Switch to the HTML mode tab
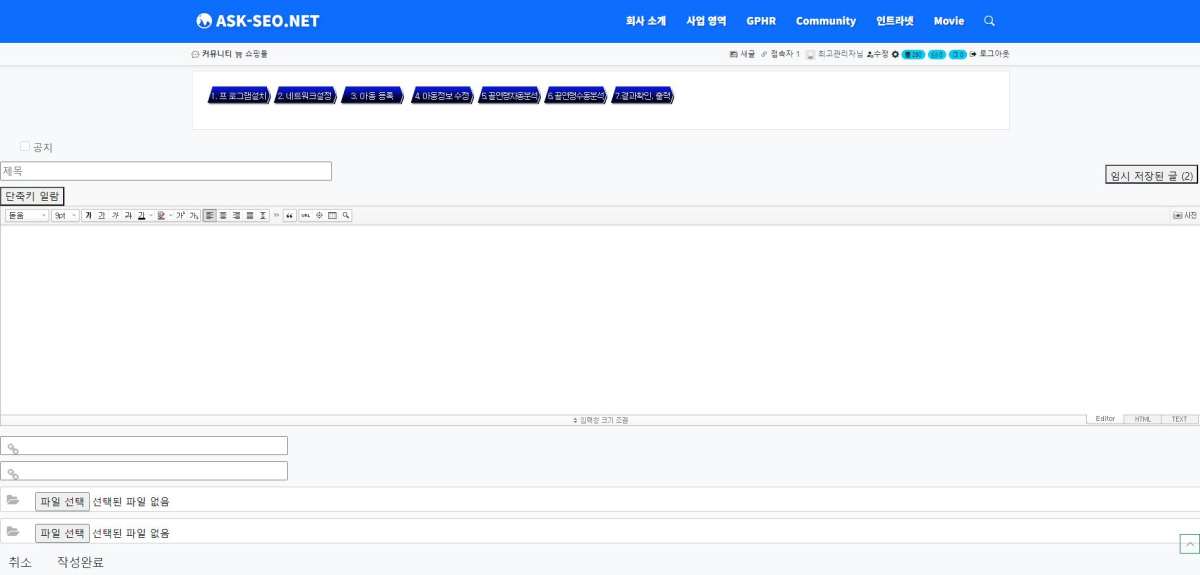 (1143, 419)
